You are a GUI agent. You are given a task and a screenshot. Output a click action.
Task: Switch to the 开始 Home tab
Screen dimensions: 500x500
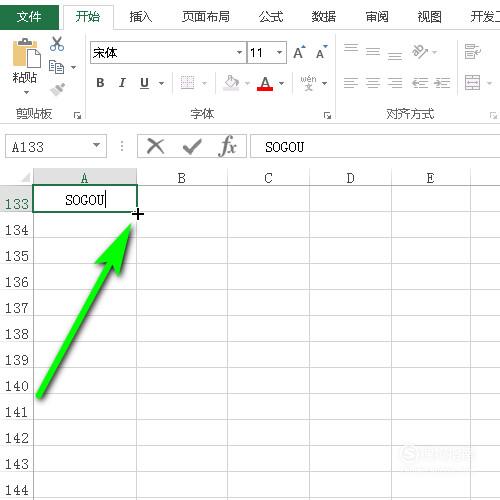click(x=88, y=16)
